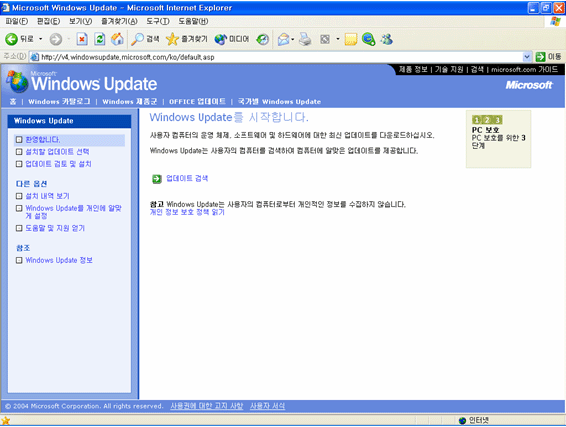The height and width of the screenshot is (427, 566).
Task: Open Messenger via the people icon
Action: point(387,39)
